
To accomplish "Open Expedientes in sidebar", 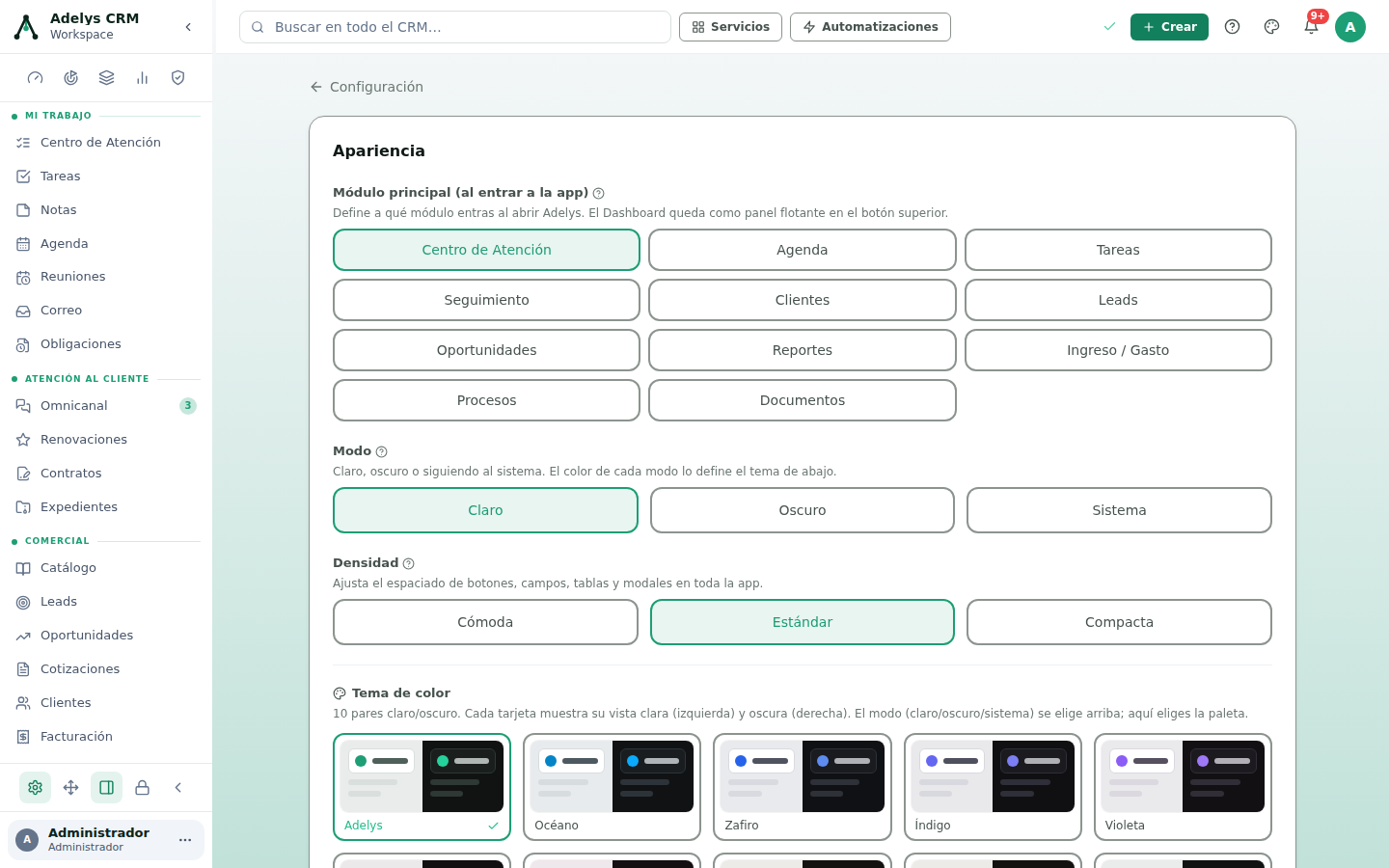I will tap(106, 507).
